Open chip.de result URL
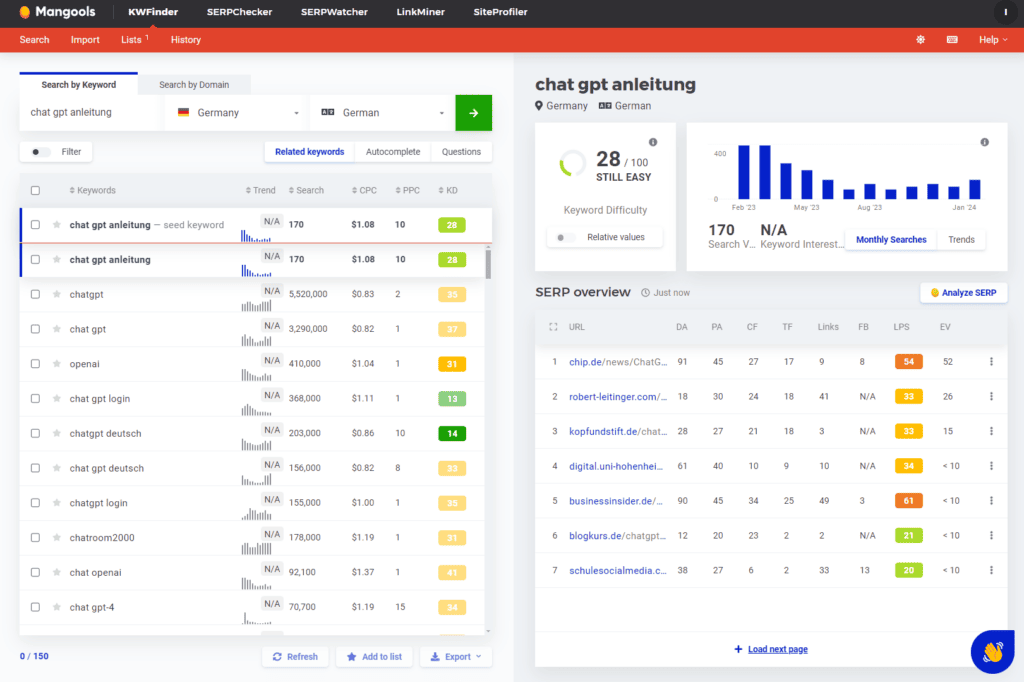Viewport: 1024px width, 682px height. tap(618, 362)
